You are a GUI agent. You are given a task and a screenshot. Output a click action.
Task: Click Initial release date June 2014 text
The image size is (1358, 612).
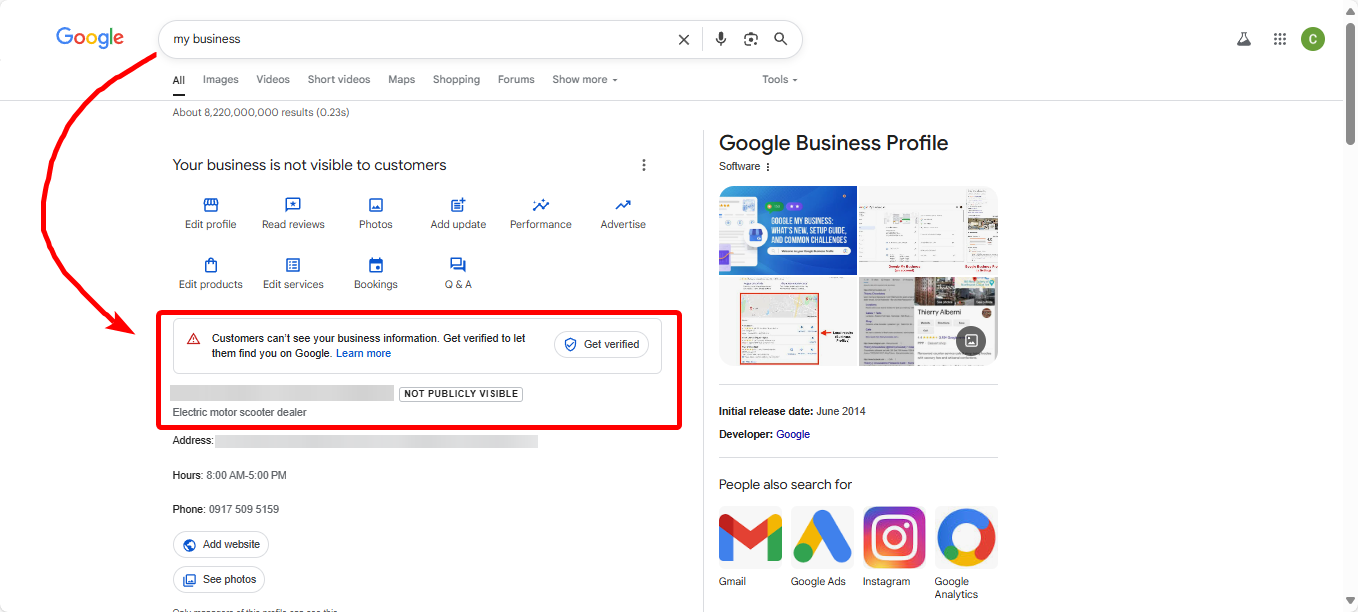[792, 412]
